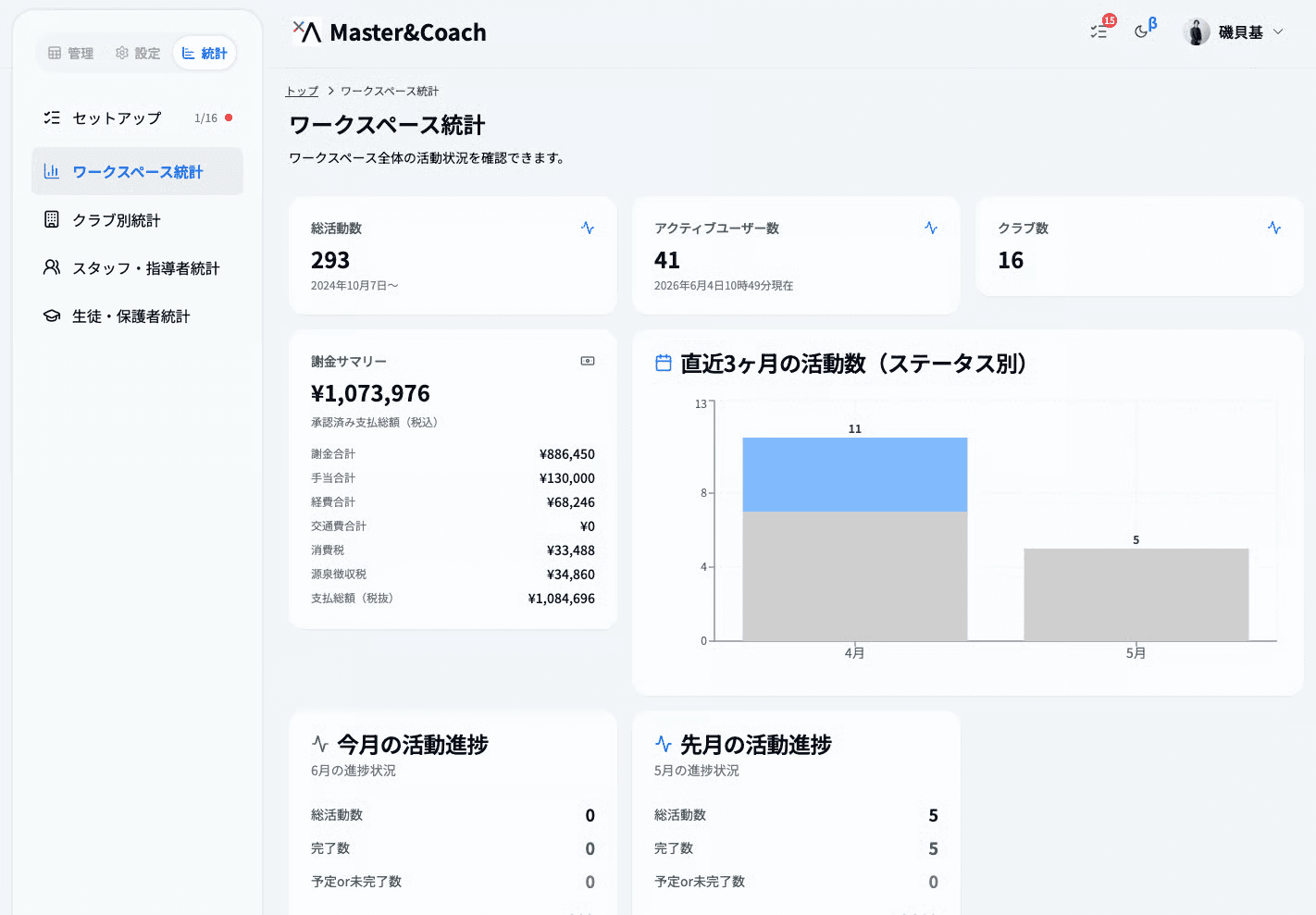Click the activity icon on クラブ数 card
Viewport: 1316px width, 915px height.
click(1274, 228)
